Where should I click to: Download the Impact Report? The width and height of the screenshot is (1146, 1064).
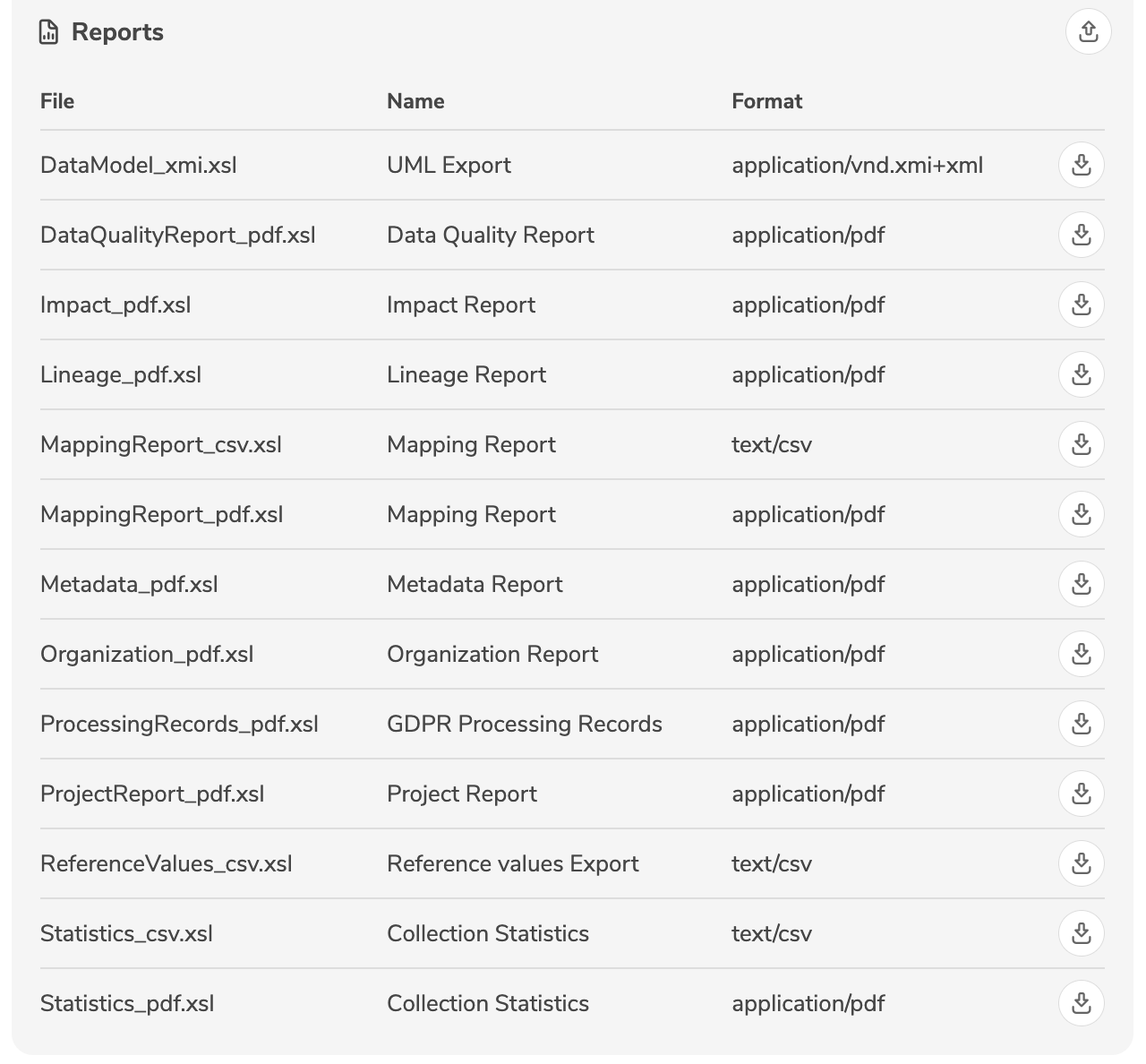1081,305
